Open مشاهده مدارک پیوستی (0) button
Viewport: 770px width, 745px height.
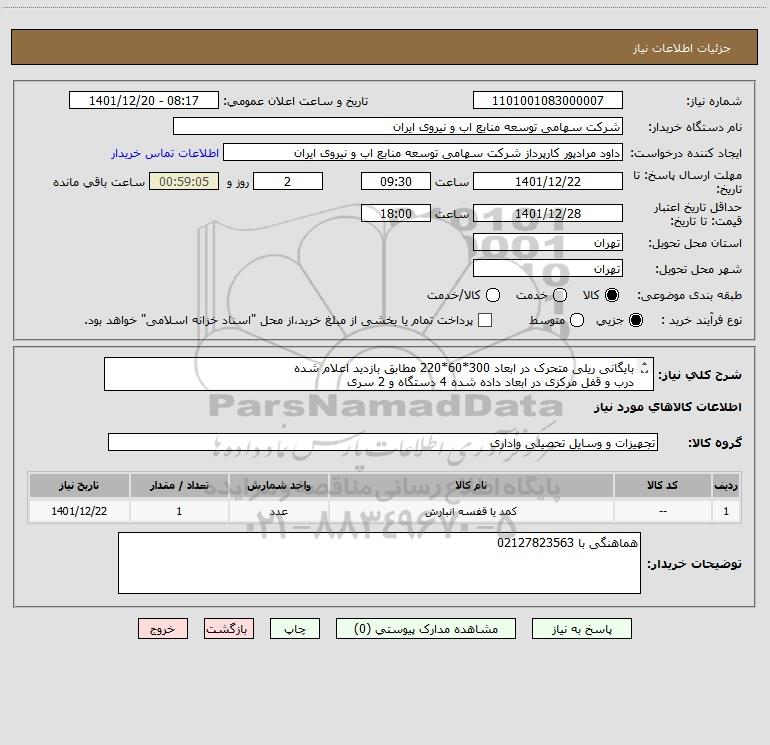pos(426,629)
